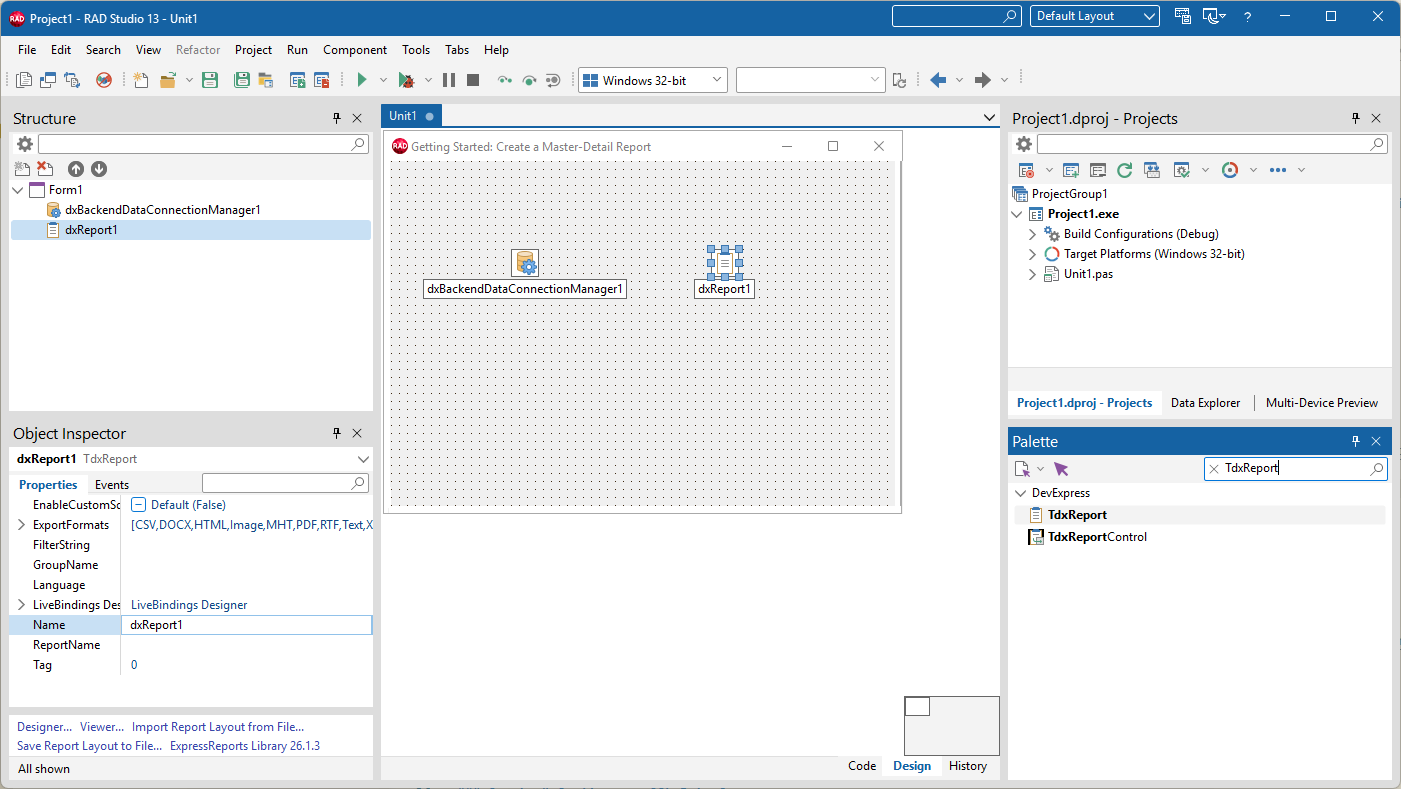Pin the Projects panel

[x=1356, y=118]
